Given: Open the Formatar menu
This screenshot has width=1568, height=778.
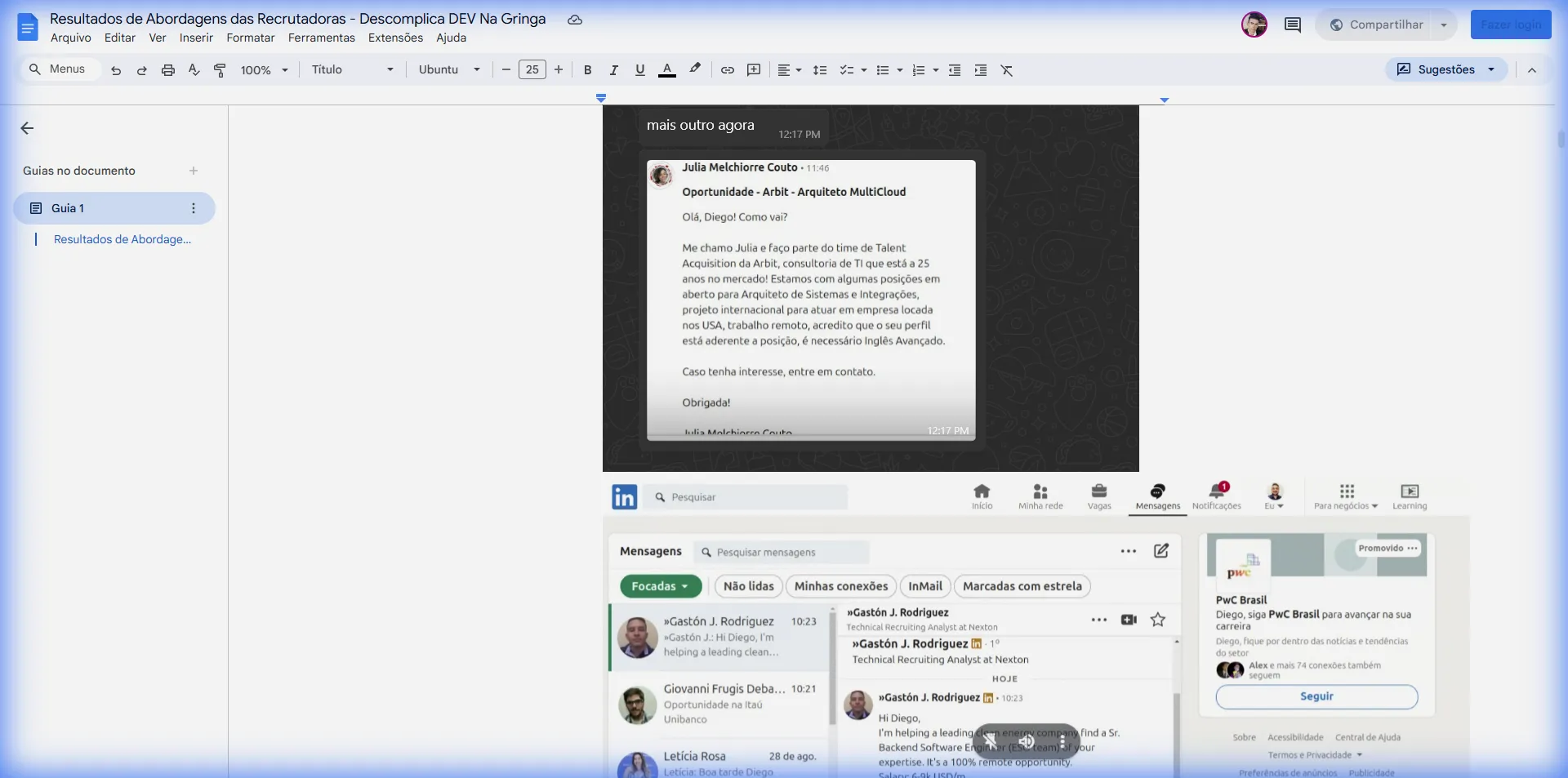Looking at the screenshot, I should coord(251,38).
